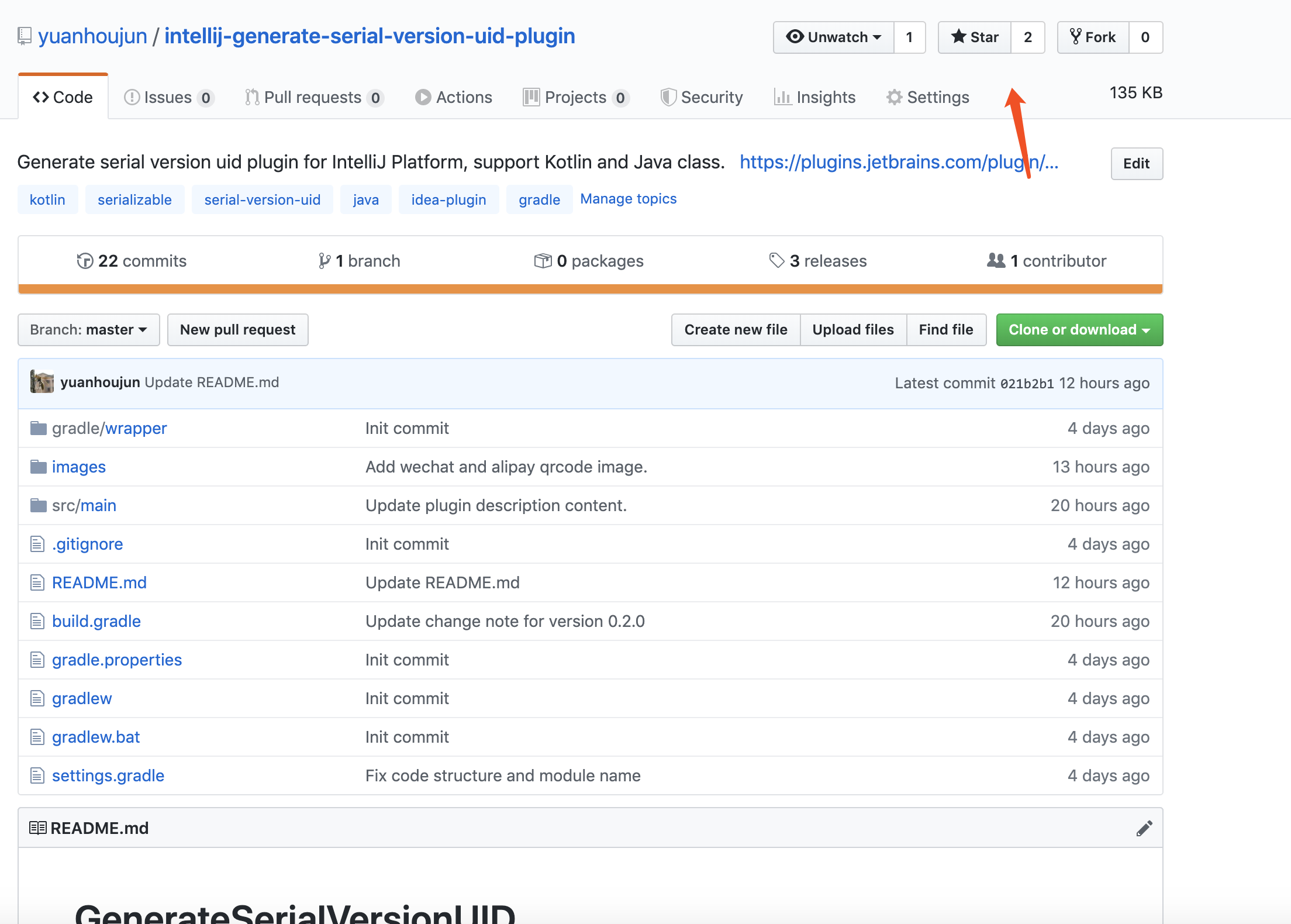Screen dimensions: 1291x924
Task: Click the gradle/wrapper folder icon
Action: coord(39,429)
